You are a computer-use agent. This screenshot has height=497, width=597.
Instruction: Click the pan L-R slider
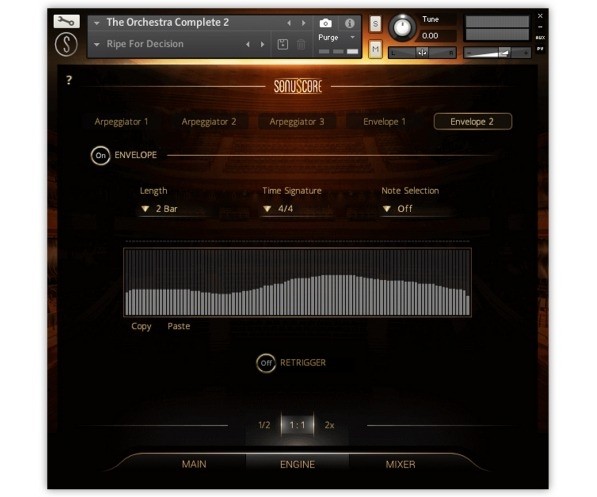click(422, 53)
